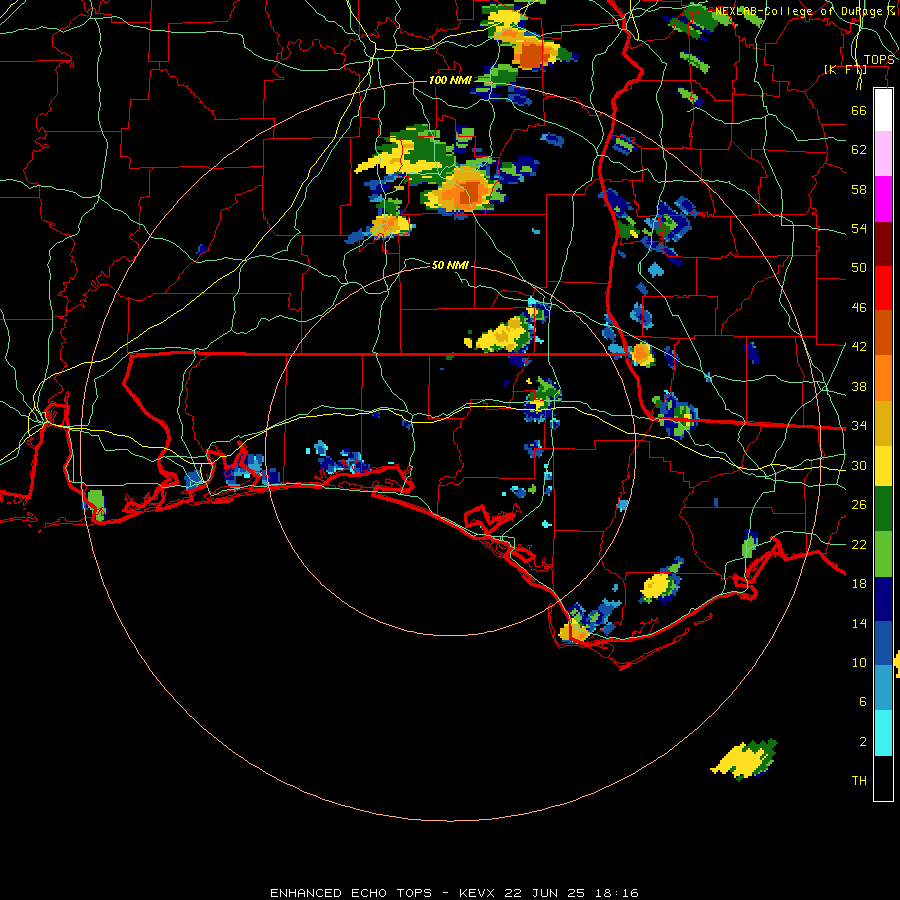Click the '50 NMI' range ring label
Image resolution: width=900 pixels, height=900 pixels.
(x=450, y=265)
